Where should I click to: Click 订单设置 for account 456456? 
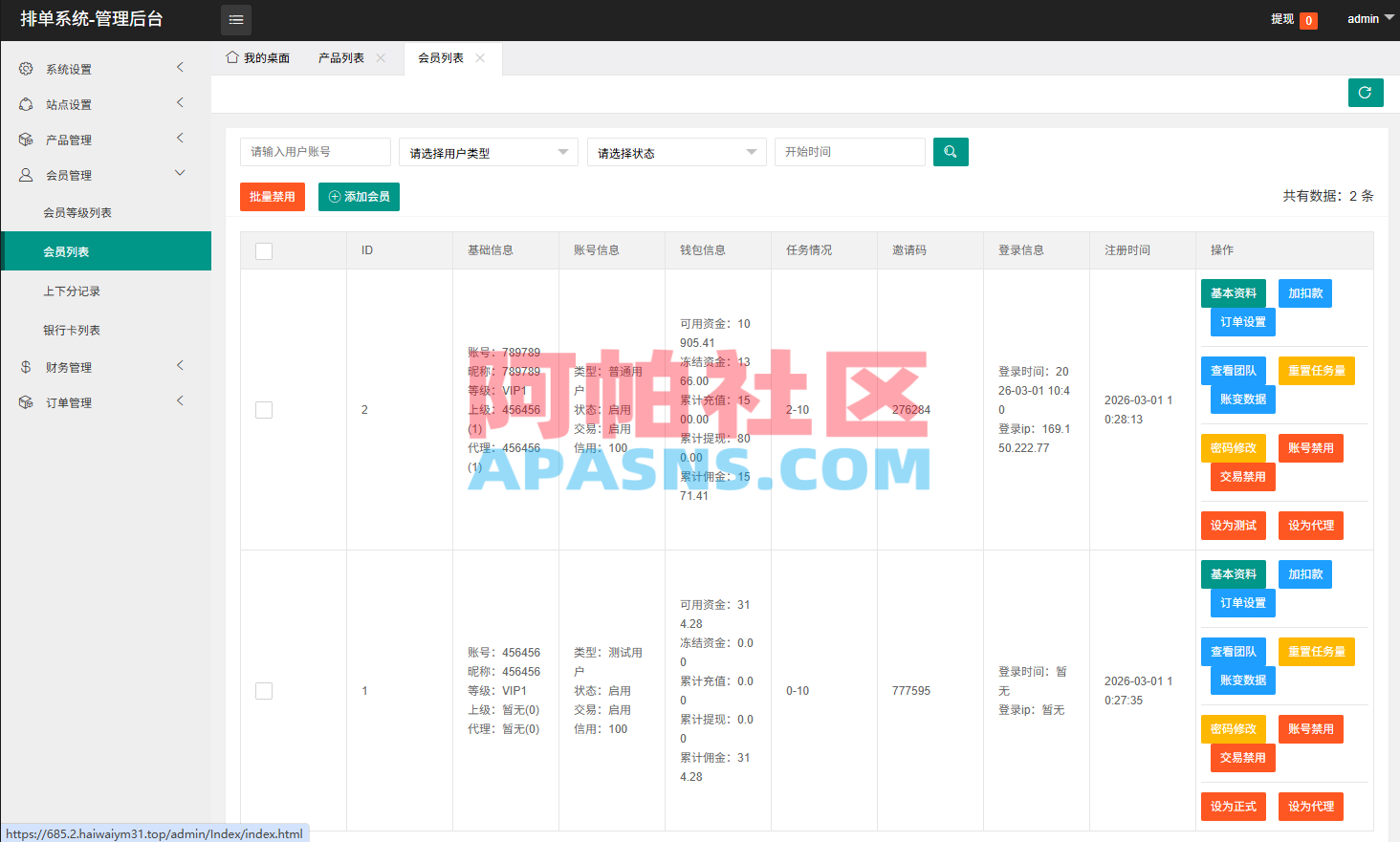[1243, 603]
